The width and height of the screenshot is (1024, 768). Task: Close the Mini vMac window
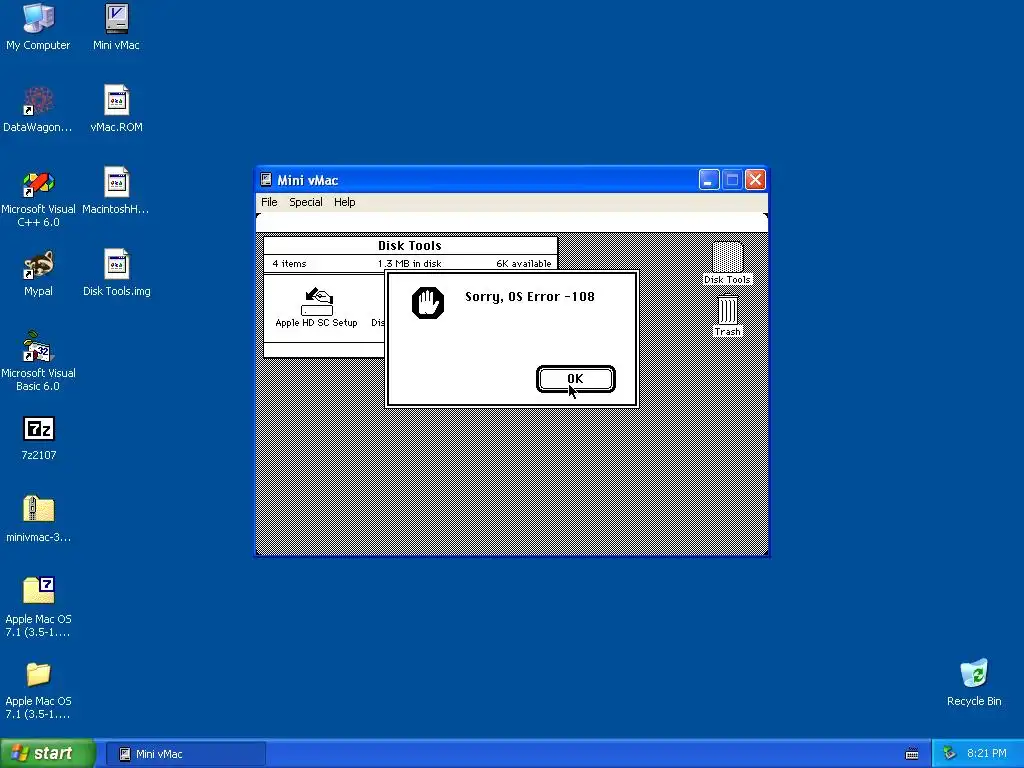[x=756, y=180]
